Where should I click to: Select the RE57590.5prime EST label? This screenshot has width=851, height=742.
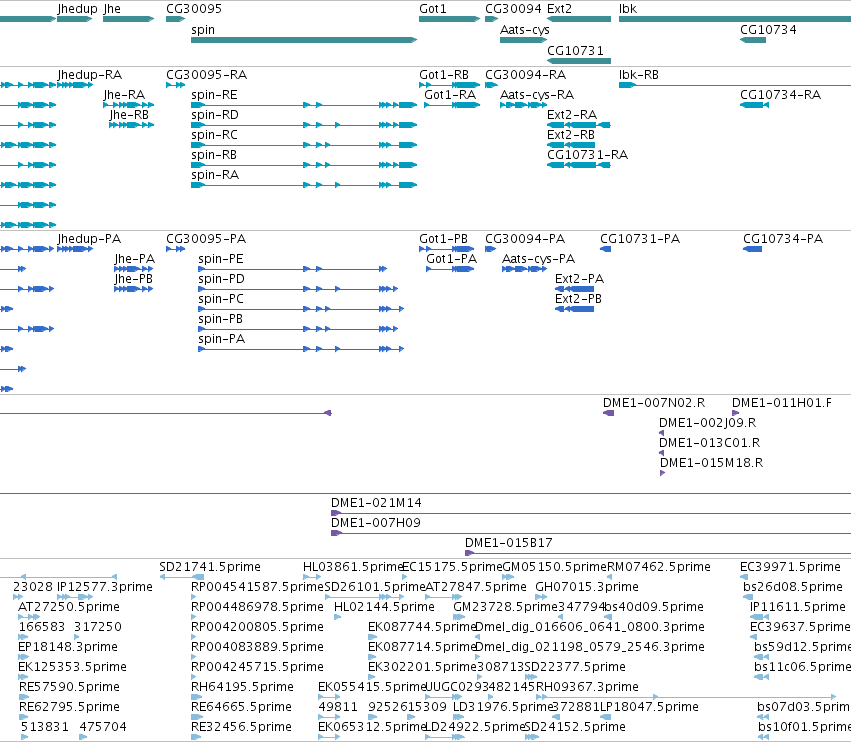point(69,687)
